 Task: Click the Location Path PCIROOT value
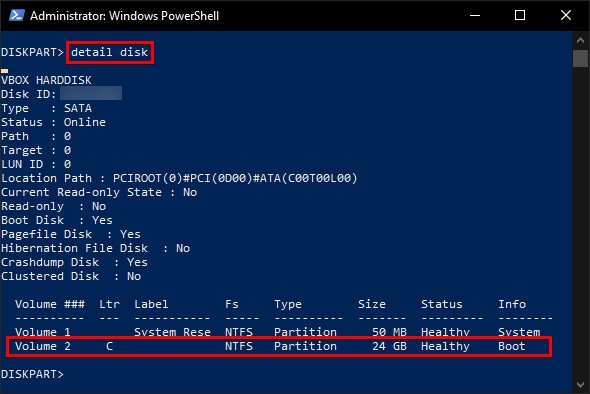(x=235, y=178)
